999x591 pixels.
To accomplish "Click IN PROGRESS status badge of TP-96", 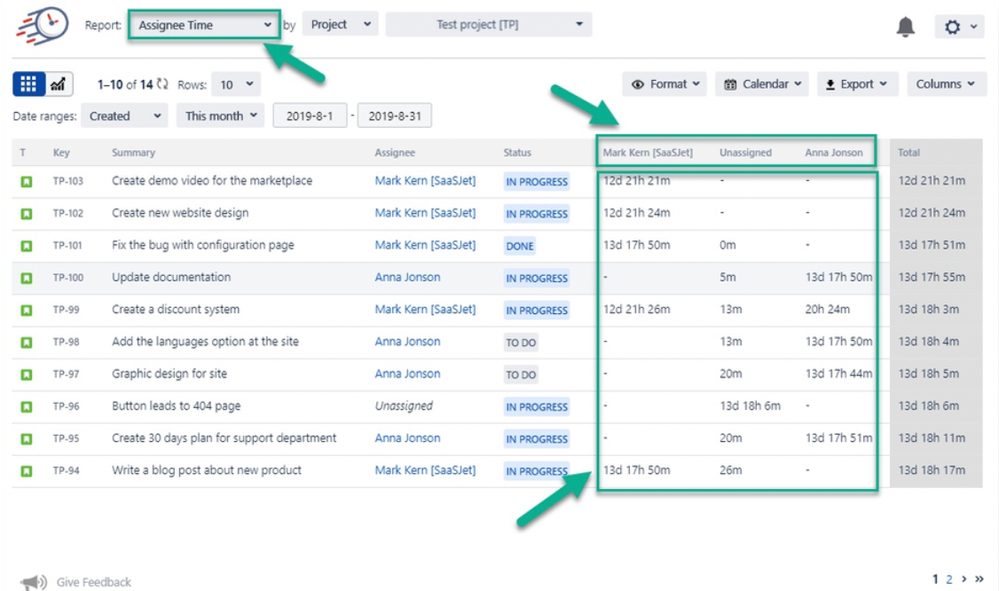I will pos(536,407).
